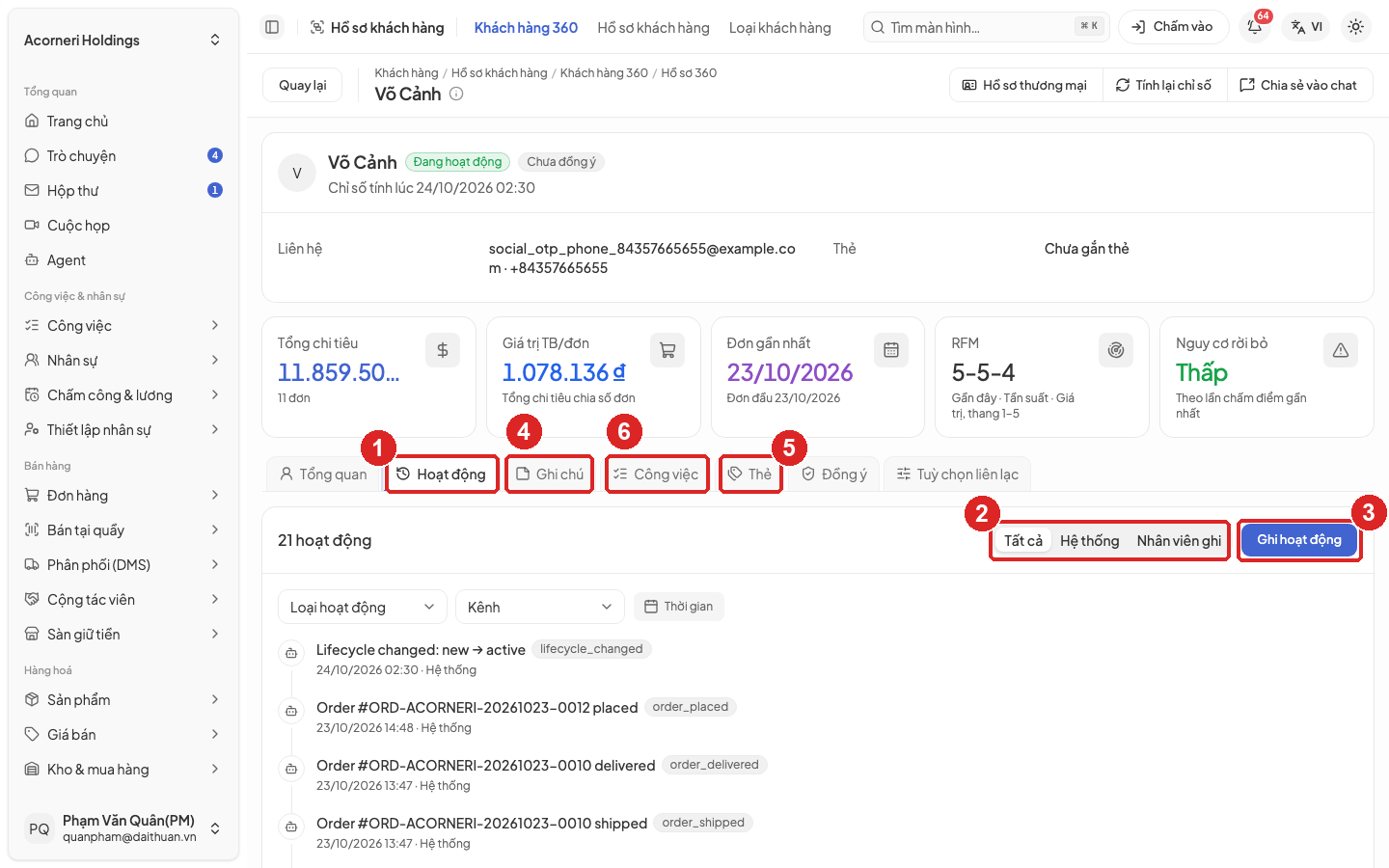
Task: Open Loại khách hàng top menu
Action: [x=779, y=27]
